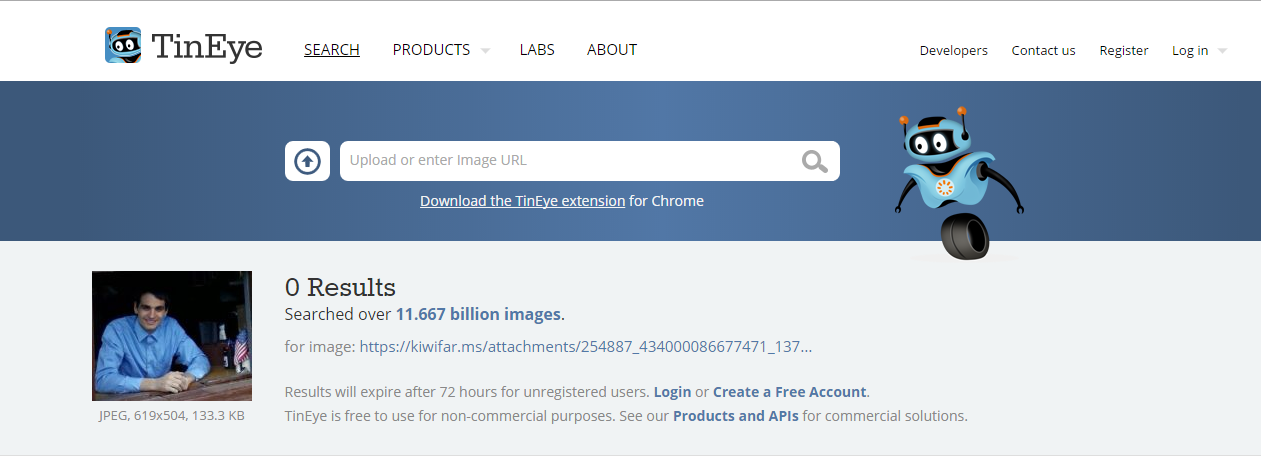Click the Login link in results notice
The image size is (1261, 456).
672,392
